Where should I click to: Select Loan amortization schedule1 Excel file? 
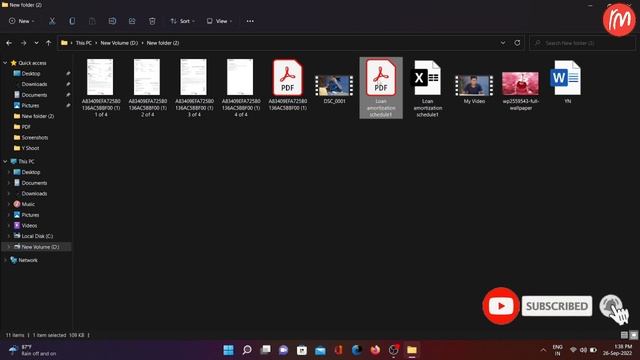[x=427, y=88]
